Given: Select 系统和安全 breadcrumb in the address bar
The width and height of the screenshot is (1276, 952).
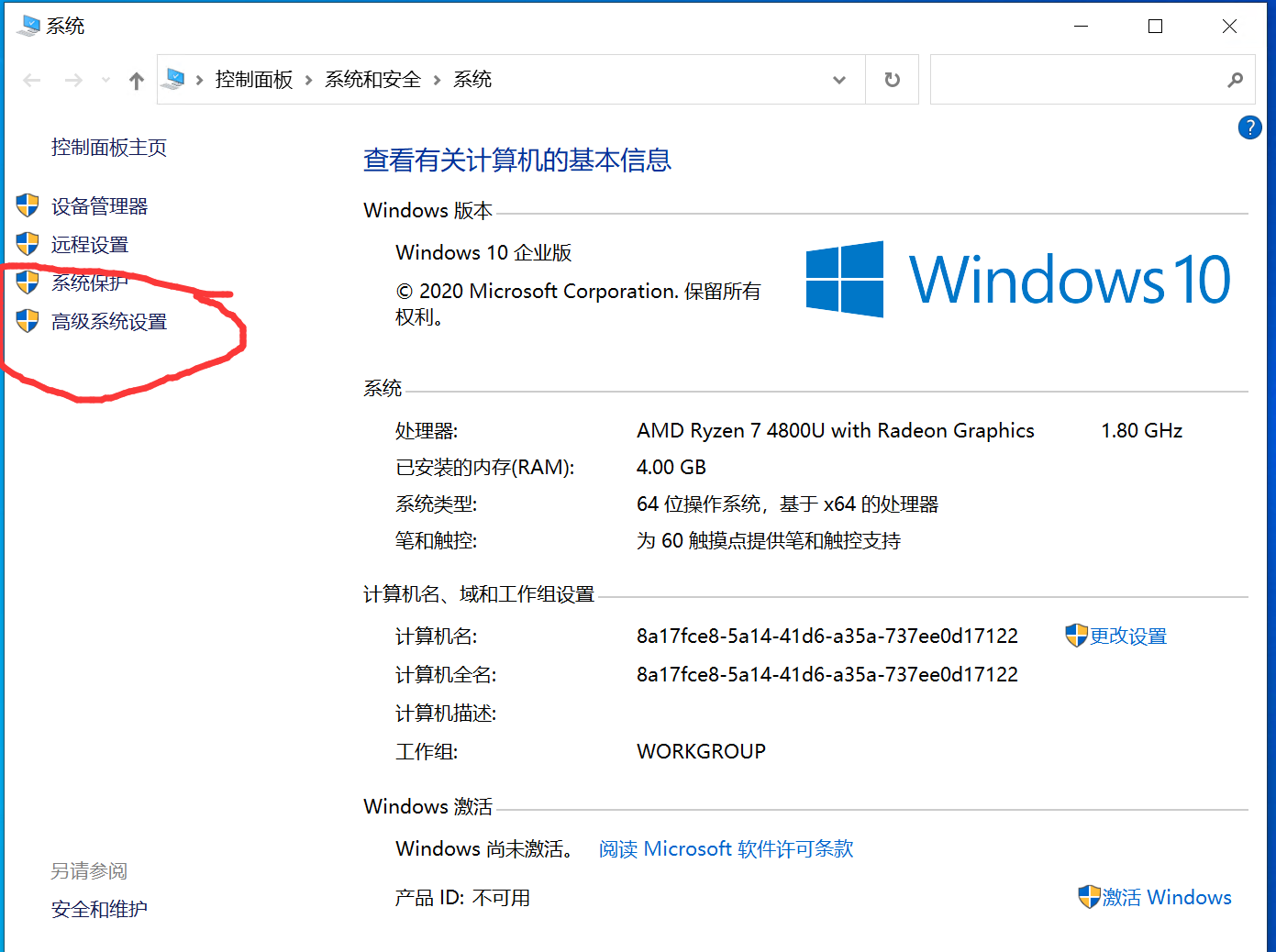Looking at the screenshot, I should pyautogui.click(x=372, y=80).
